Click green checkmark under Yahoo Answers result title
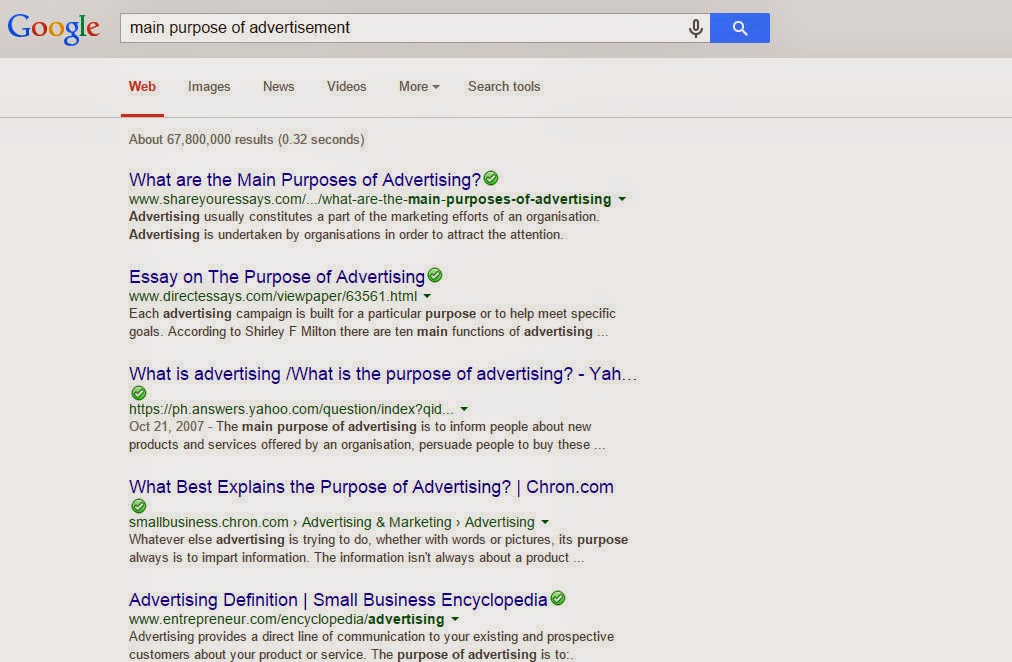 pos(139,393)
